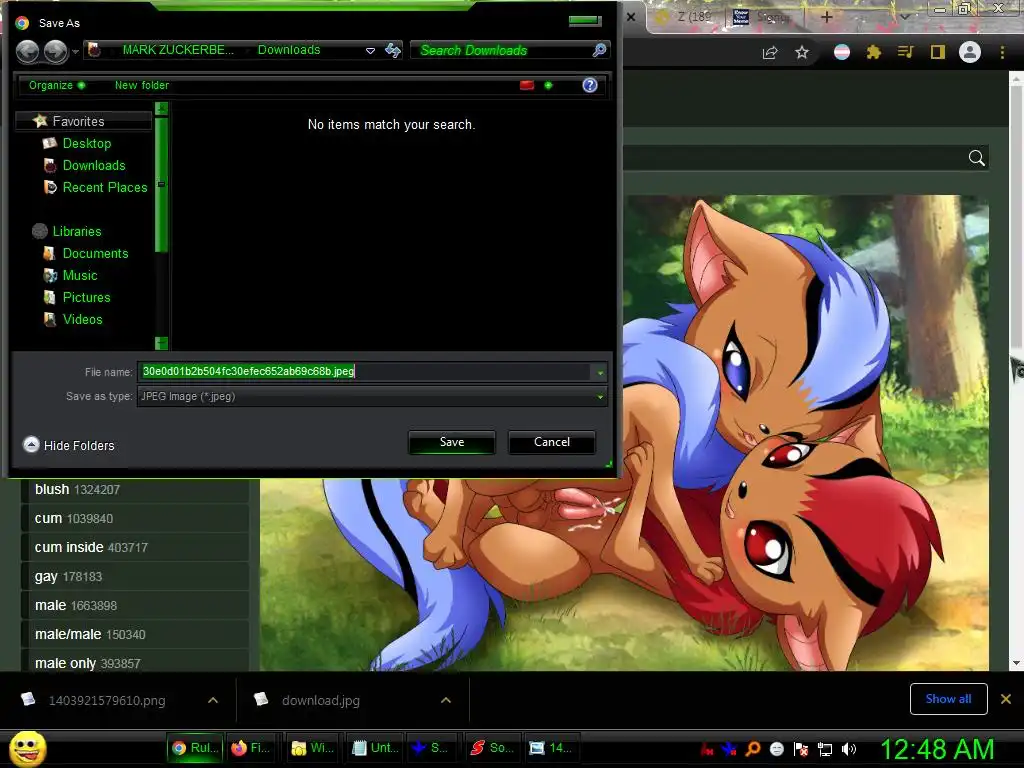Click Chrome's share page icon
The image size is (1024, 768).
click(770, 52)
